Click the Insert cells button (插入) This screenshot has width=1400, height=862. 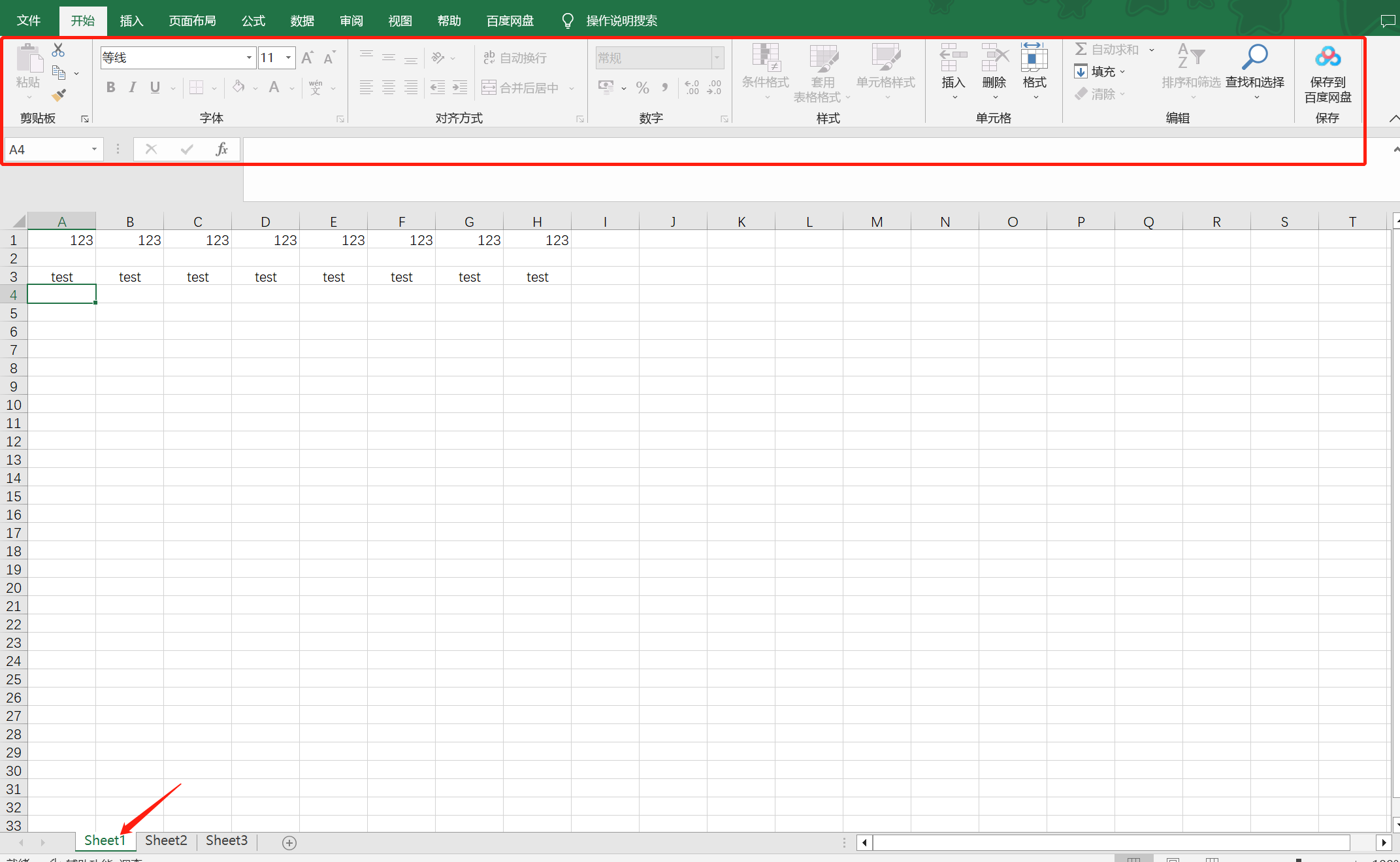(953, 72)
